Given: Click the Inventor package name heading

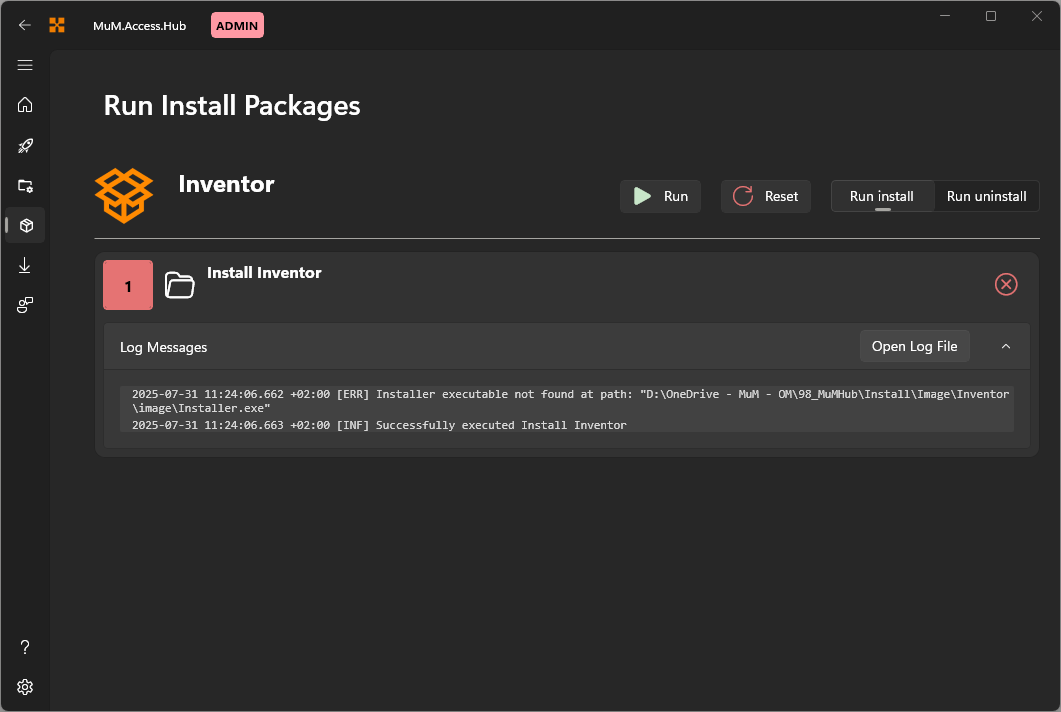Looking at the screenshot, I should click(226, 184).
